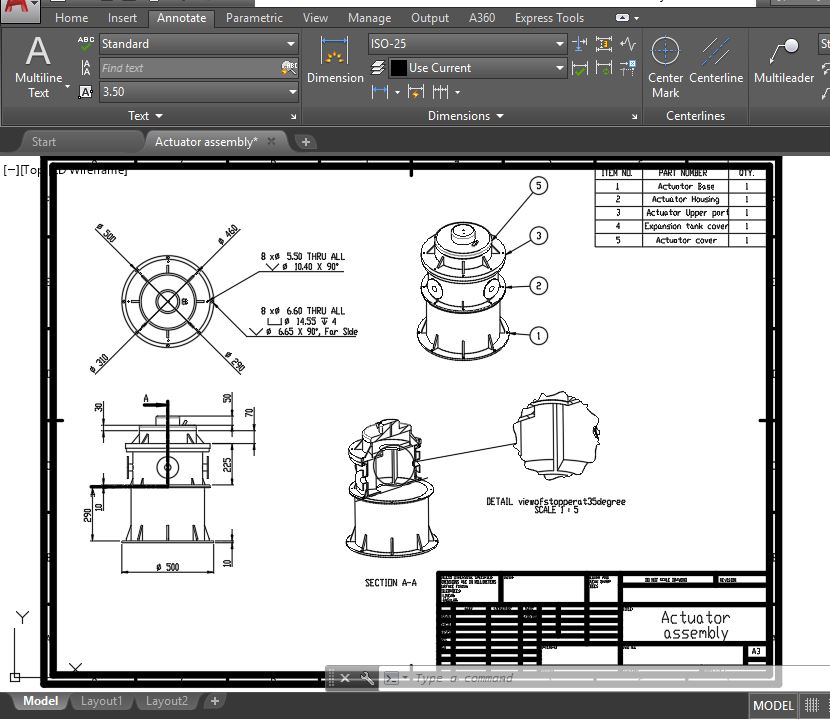
Task: Click the Actuator assembly title block text
Action: 696,625
